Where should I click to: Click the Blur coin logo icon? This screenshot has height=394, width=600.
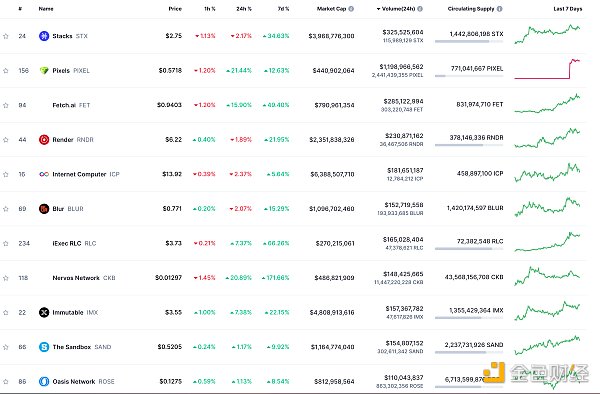pos(44,209)
